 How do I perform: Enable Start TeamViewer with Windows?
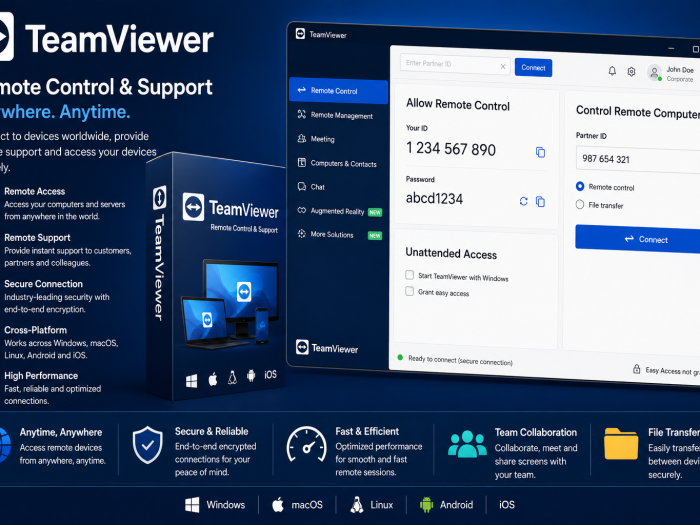click(409, 275)
